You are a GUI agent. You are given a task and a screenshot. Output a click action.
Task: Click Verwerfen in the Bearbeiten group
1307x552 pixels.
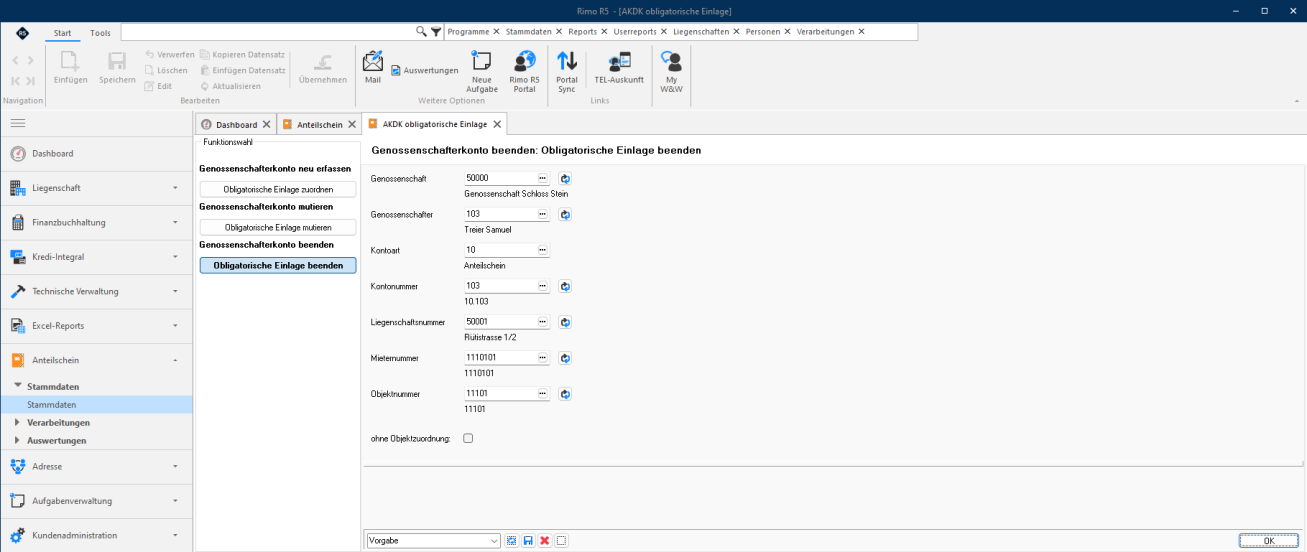tap(169, 54)
